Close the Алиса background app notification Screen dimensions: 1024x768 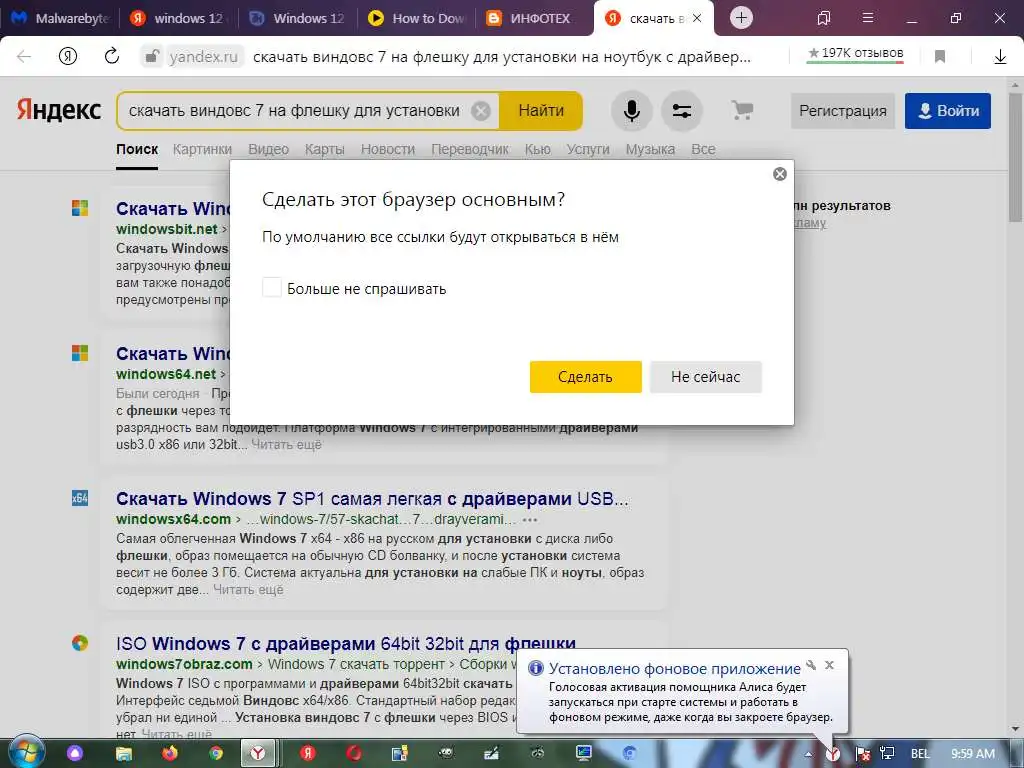[829, 665]
